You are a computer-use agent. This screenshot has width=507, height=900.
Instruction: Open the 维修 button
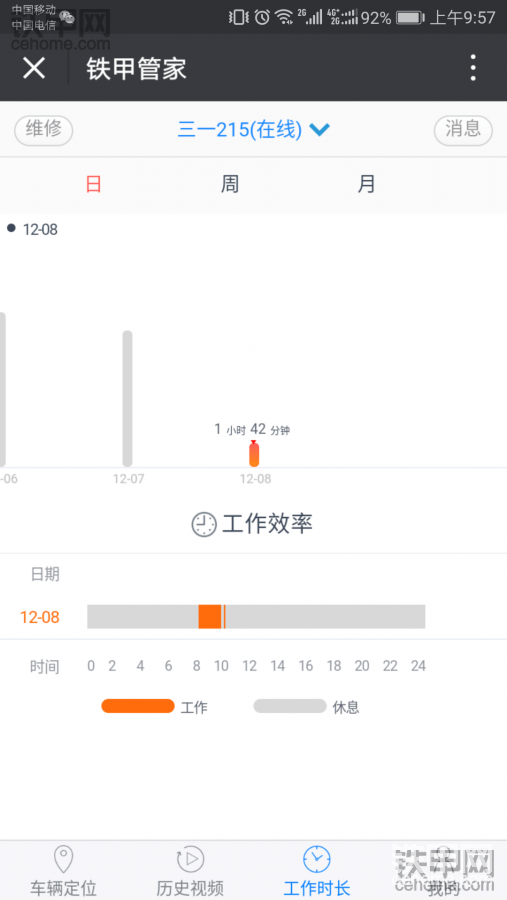coord(44,130)
